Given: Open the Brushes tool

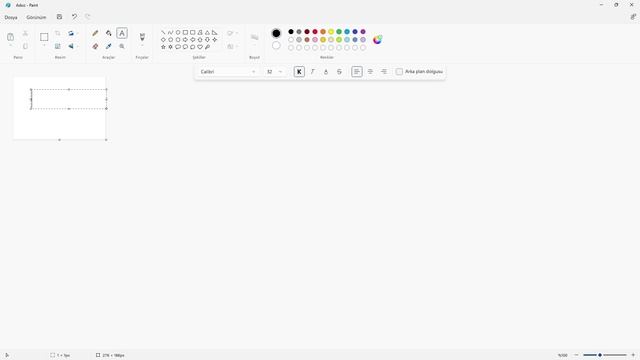Looking at the screenshot, I should click(x=142, y=37).
